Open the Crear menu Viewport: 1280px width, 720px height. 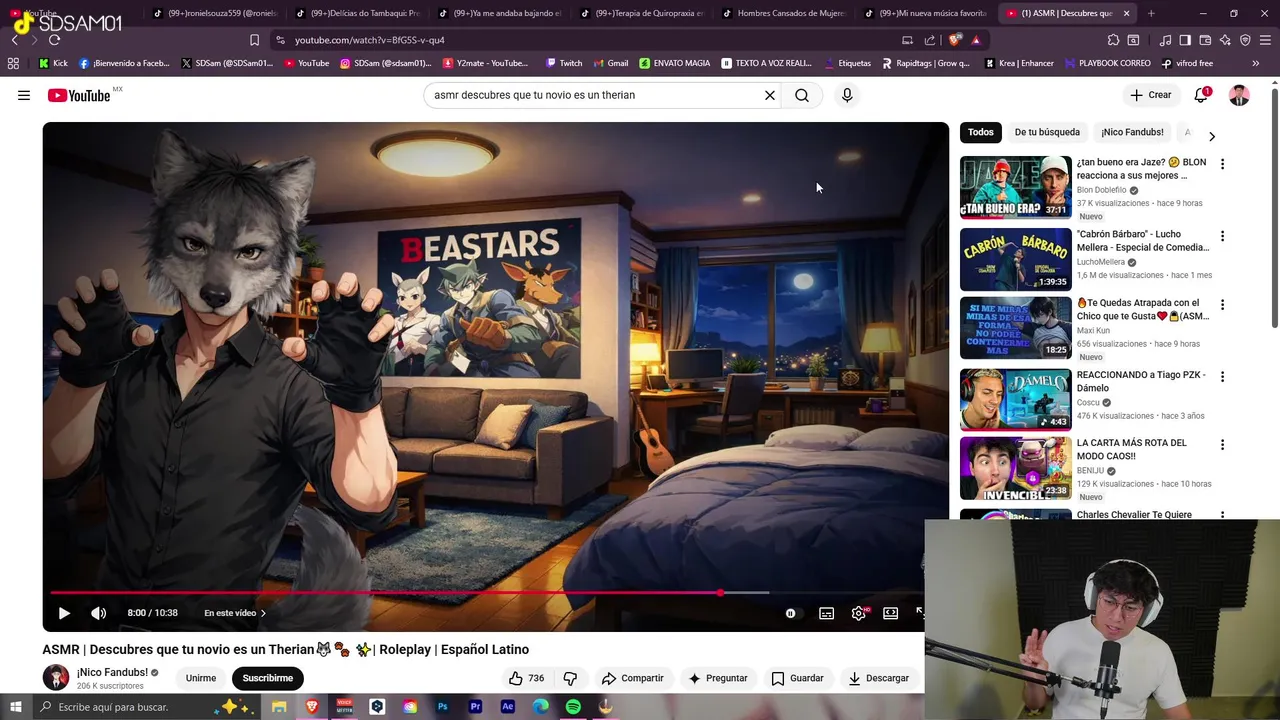point(1151,95)
